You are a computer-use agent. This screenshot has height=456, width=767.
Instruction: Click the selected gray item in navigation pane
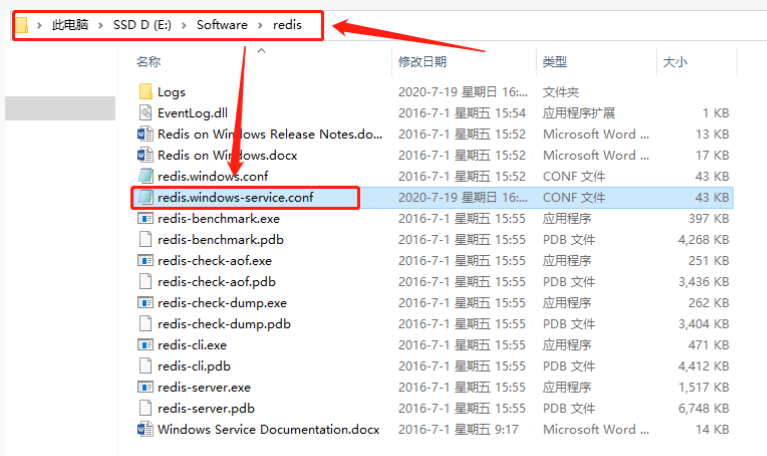pyautogui.click(x=60, y=108)
